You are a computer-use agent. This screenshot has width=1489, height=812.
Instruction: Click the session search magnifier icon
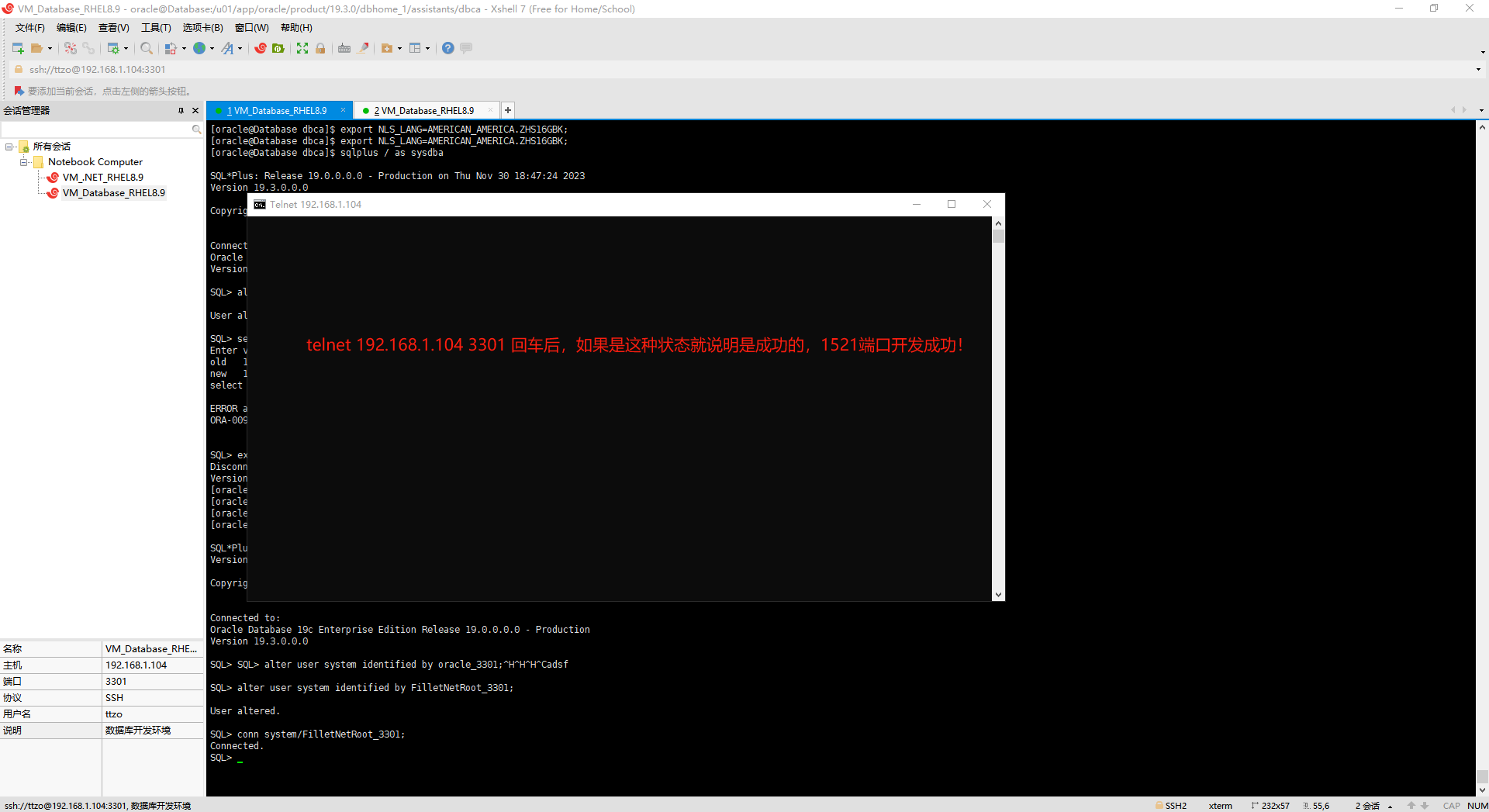(197, 130)
